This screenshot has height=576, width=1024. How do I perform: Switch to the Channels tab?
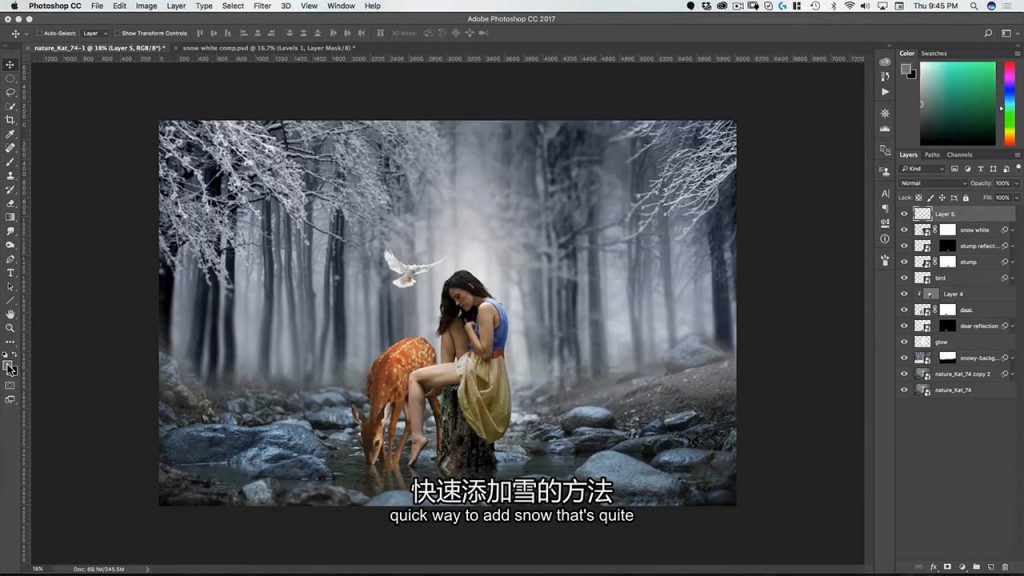coord(959,155)
